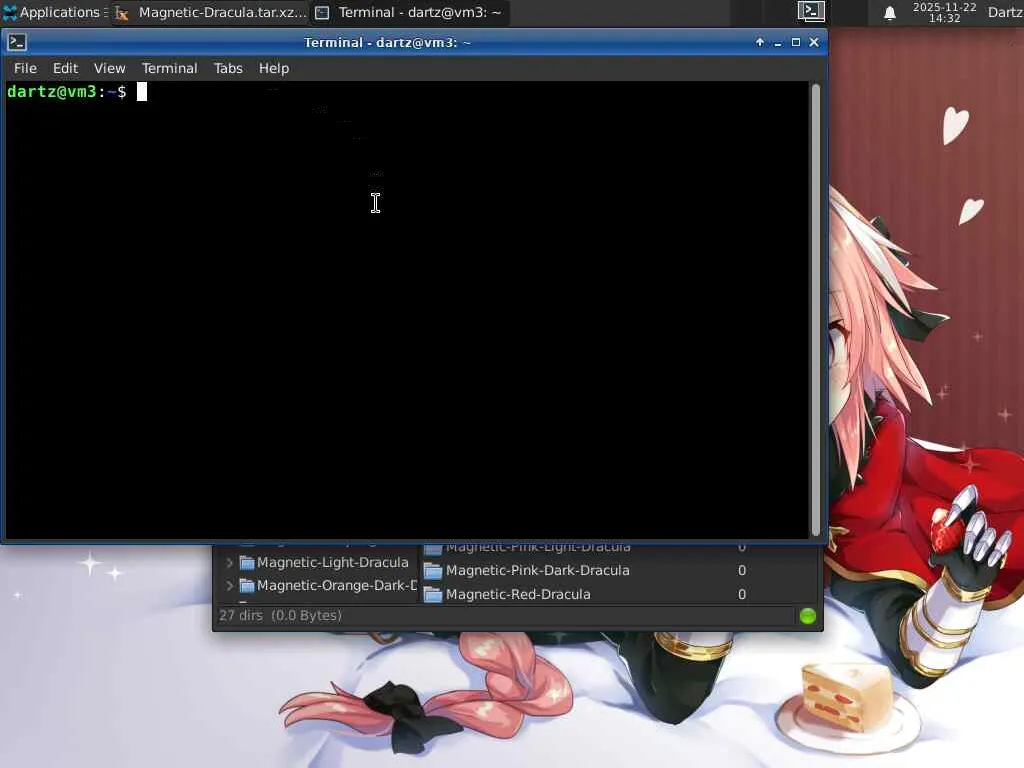Select Magnetic-Orange-Dark-D folder in the tree
The height and width of the screenshot is (768, 1024).
[336, 585]
